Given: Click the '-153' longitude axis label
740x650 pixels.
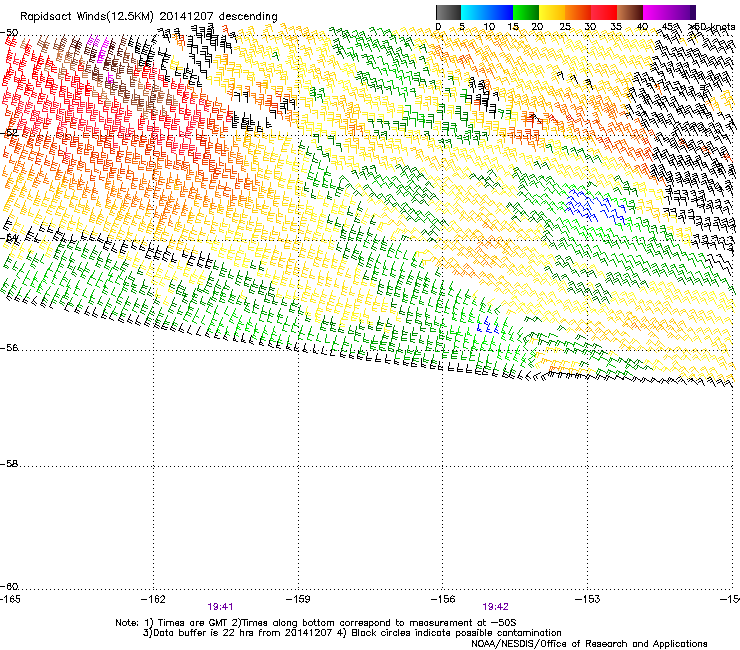Looking at the screenshot, I should click(x=588, y=599).
